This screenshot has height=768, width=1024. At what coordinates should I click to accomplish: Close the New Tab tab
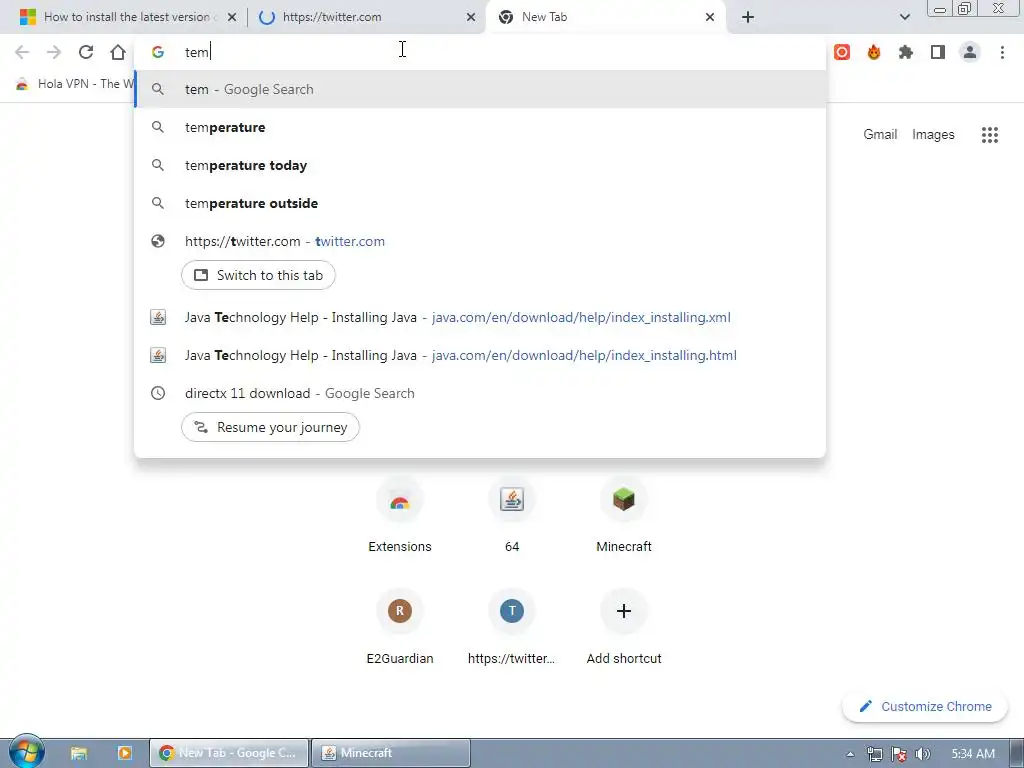pyautogui.click(x=710, y=17)
